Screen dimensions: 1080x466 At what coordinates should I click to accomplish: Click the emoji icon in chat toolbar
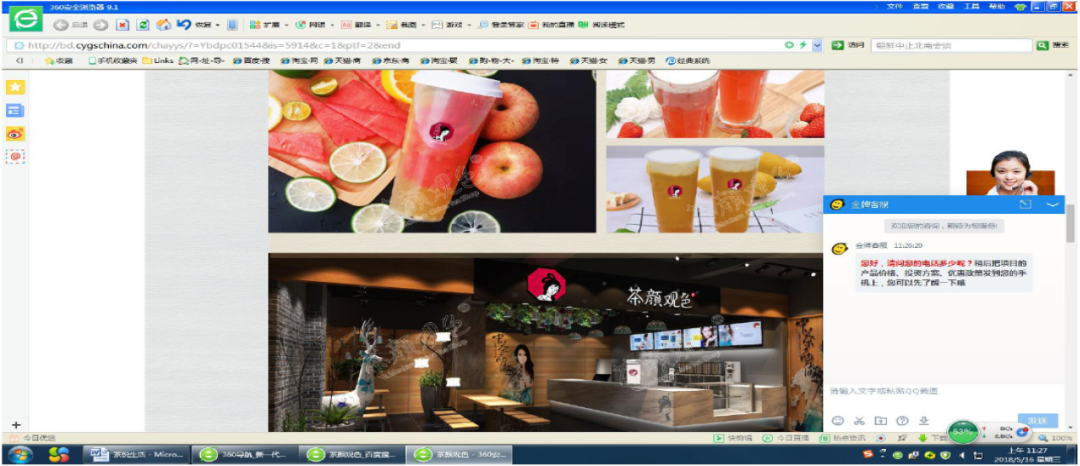[837, 420]
